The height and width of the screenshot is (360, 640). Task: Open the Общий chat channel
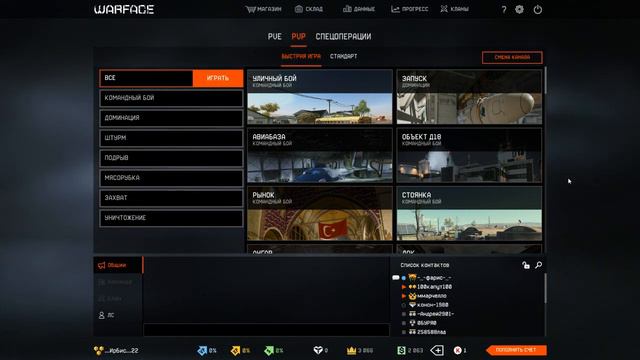[118, 265]
